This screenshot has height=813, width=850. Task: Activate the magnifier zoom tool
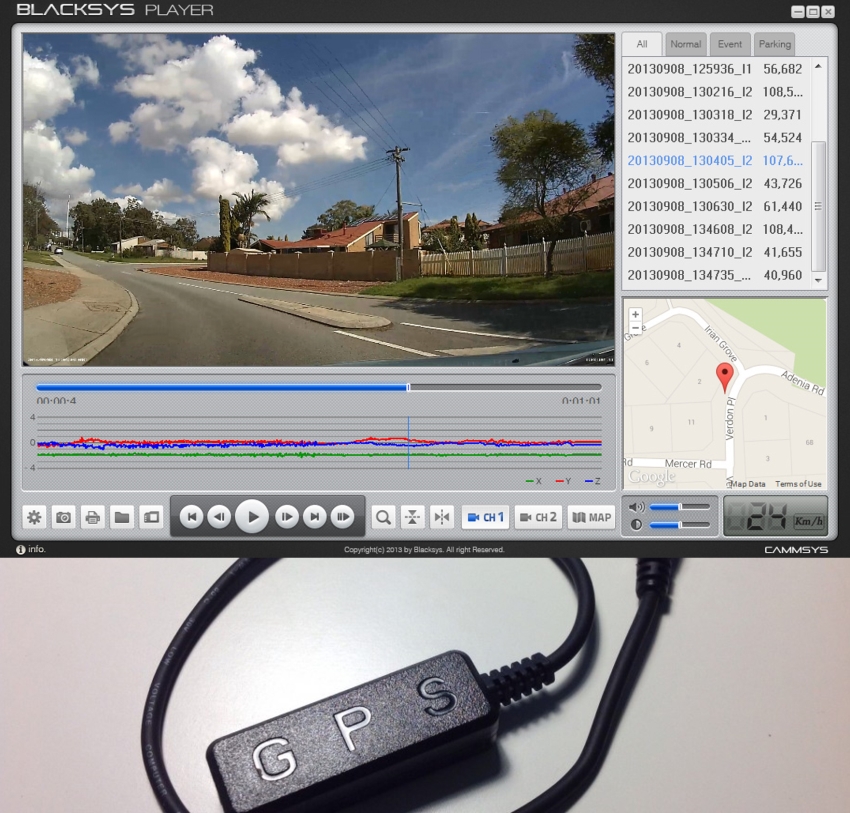tap(383, 517)
